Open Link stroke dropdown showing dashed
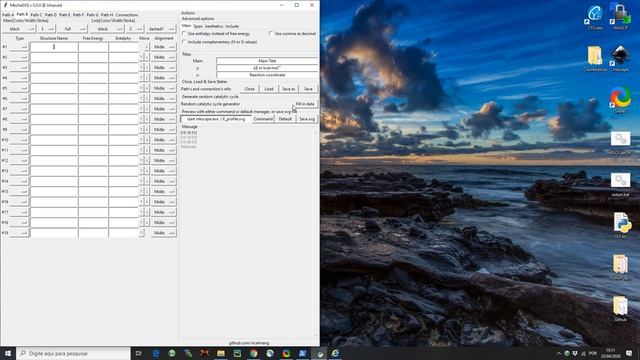 click(x=160, y=29)
